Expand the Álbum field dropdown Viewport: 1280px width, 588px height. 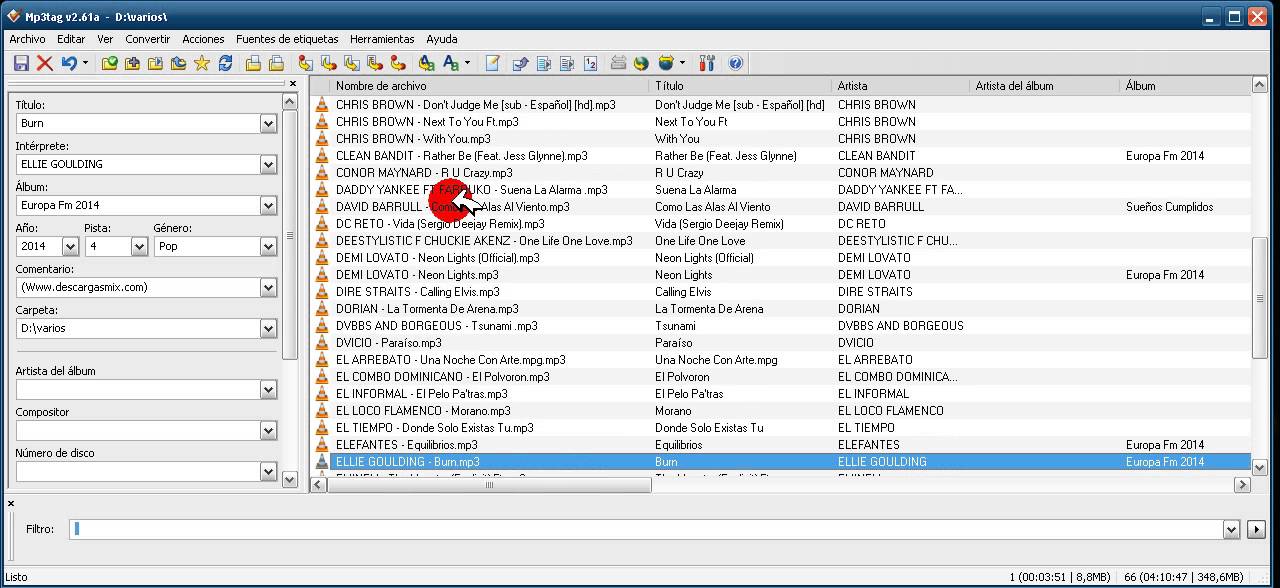coord(268,205)
